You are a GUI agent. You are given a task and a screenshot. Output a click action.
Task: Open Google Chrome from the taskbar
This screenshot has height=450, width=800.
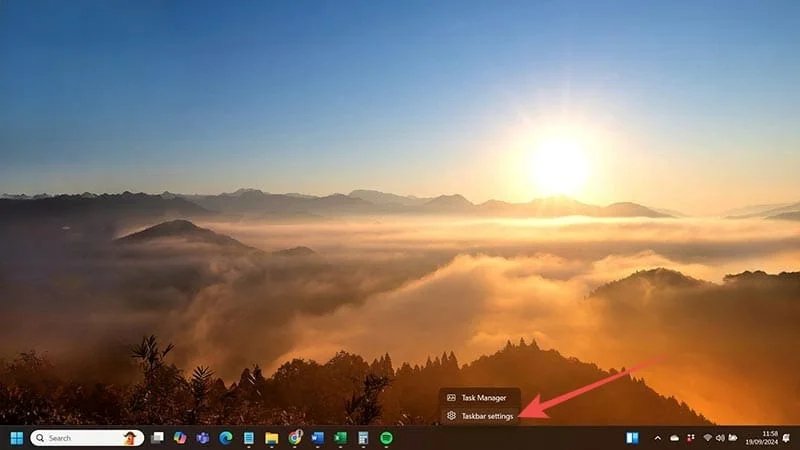[x=295, y=437]
